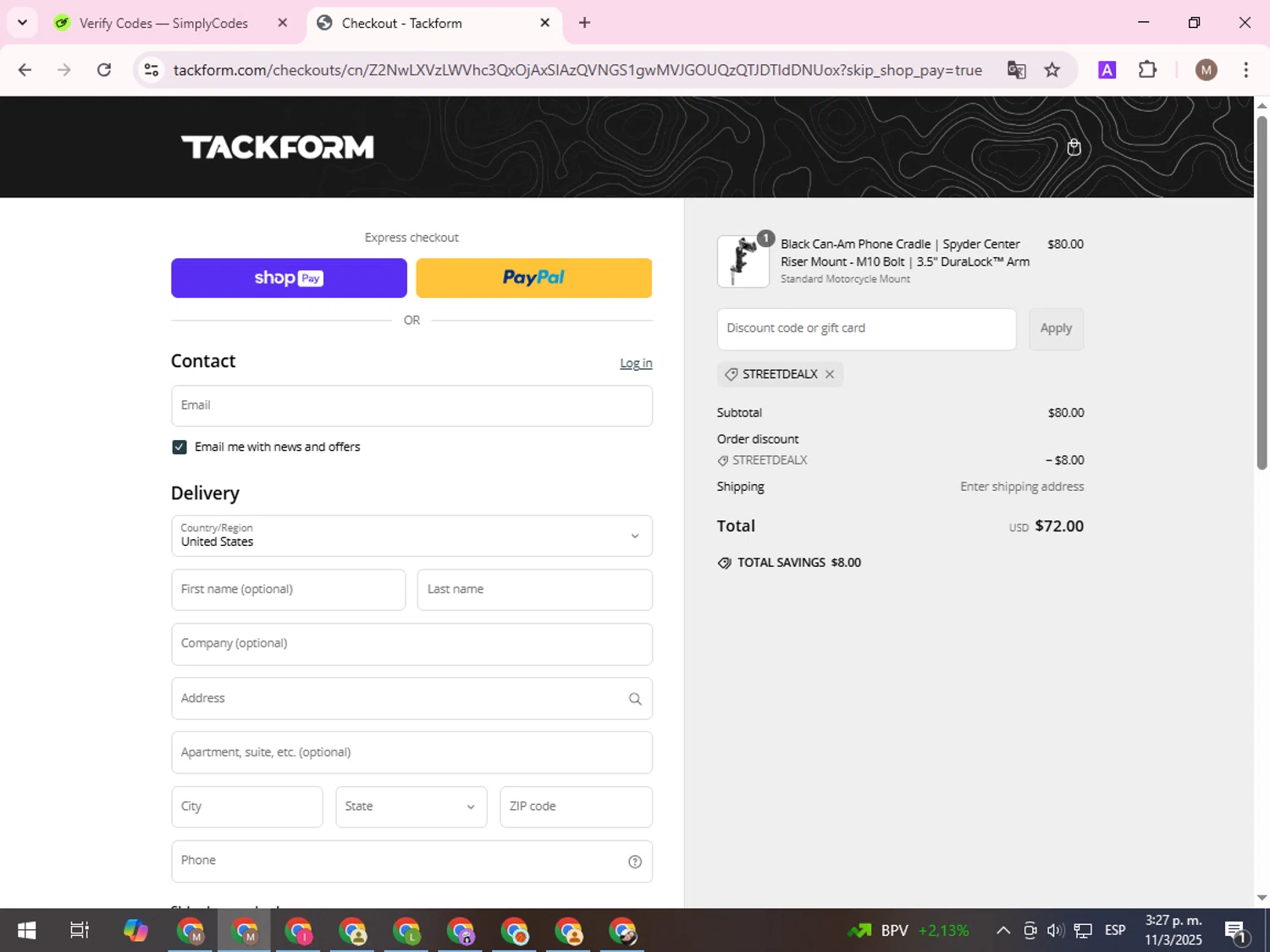Open a new browser tab
Image resolution: width=1270 pixels, height=952 pixels.
[x=584, y=23]
